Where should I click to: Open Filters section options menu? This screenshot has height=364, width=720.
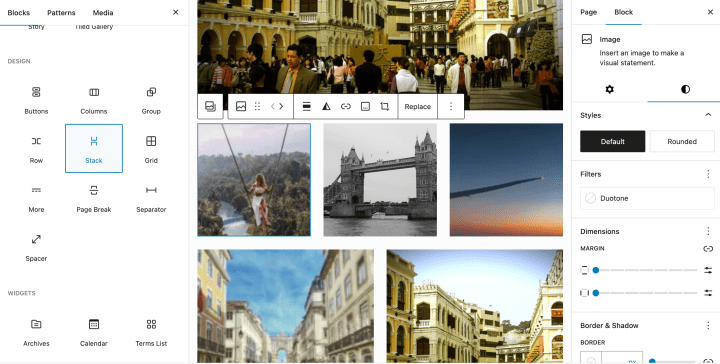click(708, 174)
